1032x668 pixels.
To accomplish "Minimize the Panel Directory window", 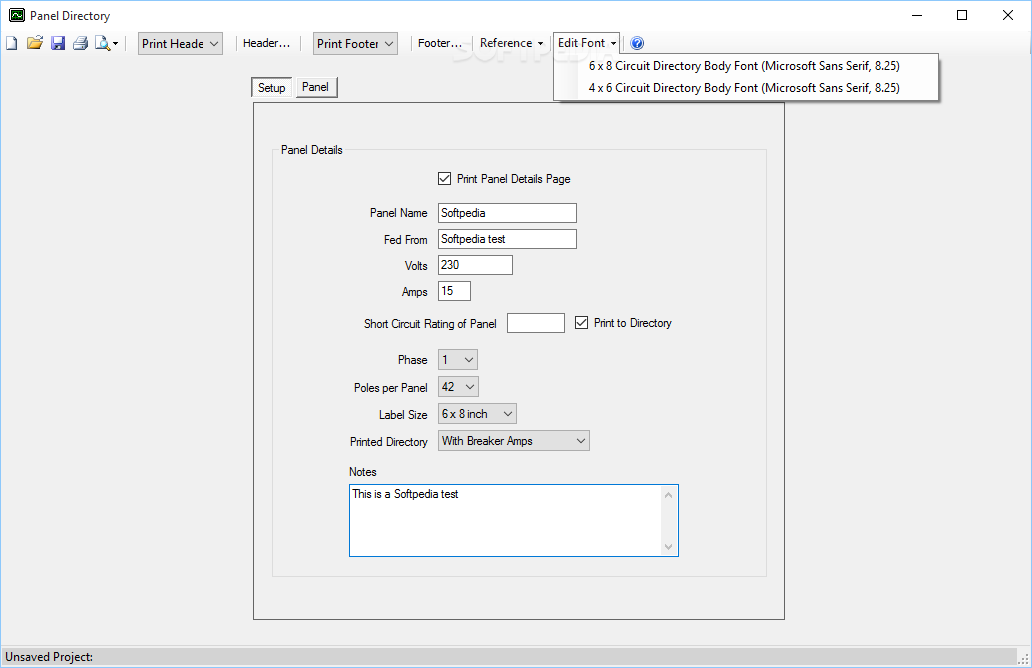I will pos(917,15).
